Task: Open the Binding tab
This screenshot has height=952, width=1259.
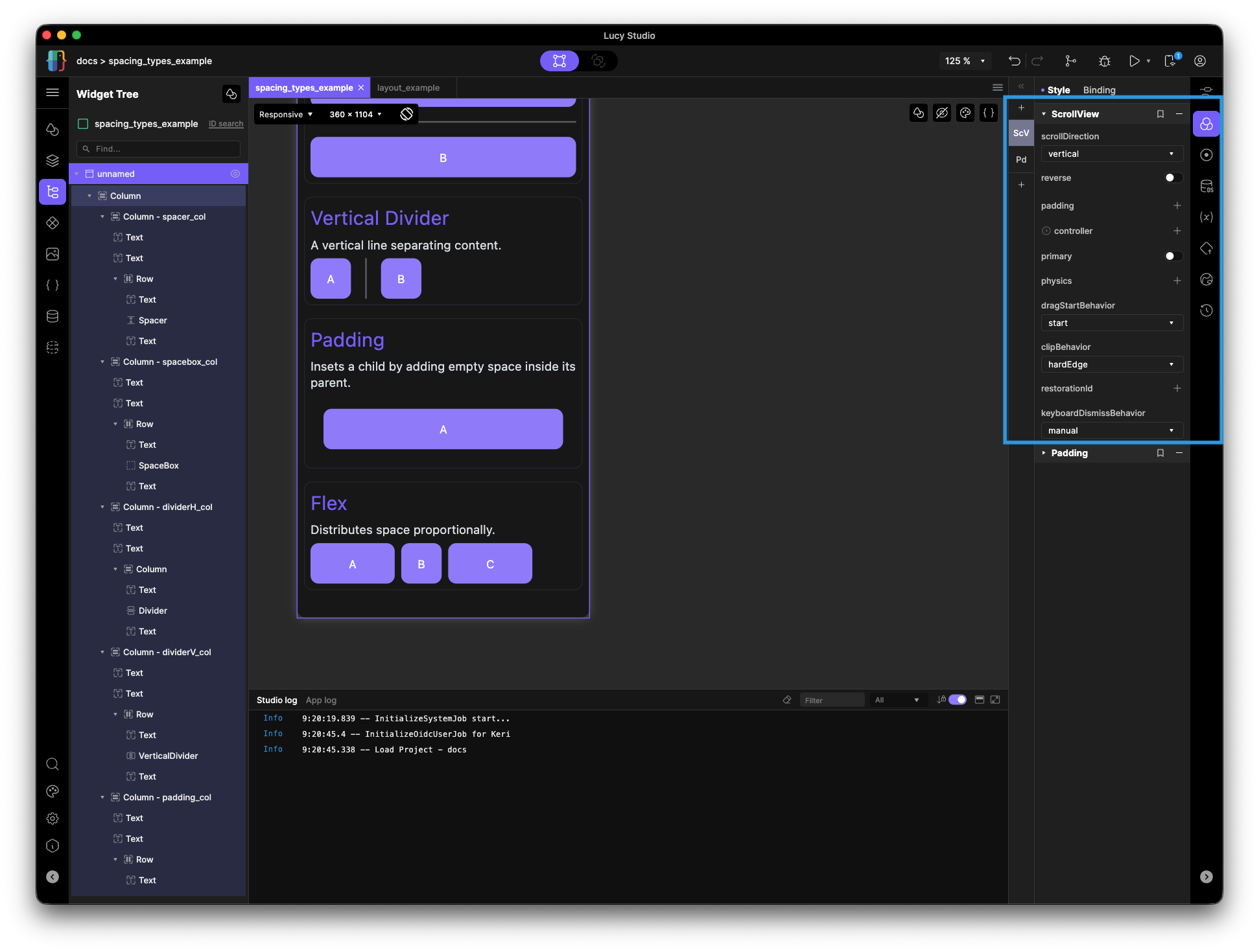Action: coord(1099,90)
